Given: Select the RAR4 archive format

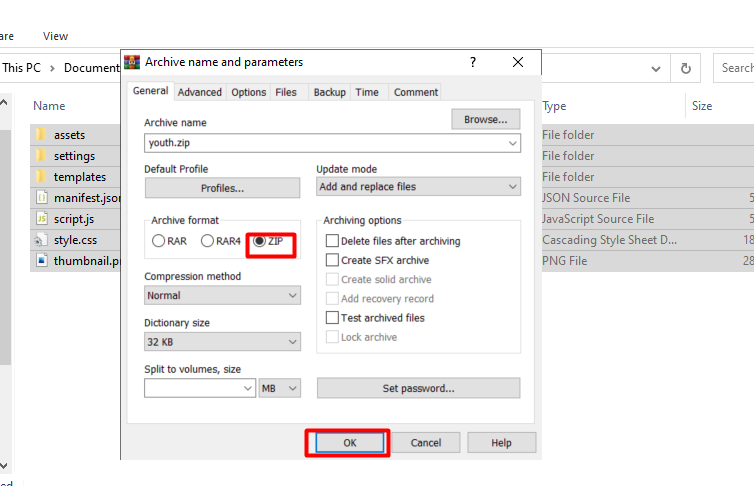Looking at the screenshot, I should (x=208, y=241).
